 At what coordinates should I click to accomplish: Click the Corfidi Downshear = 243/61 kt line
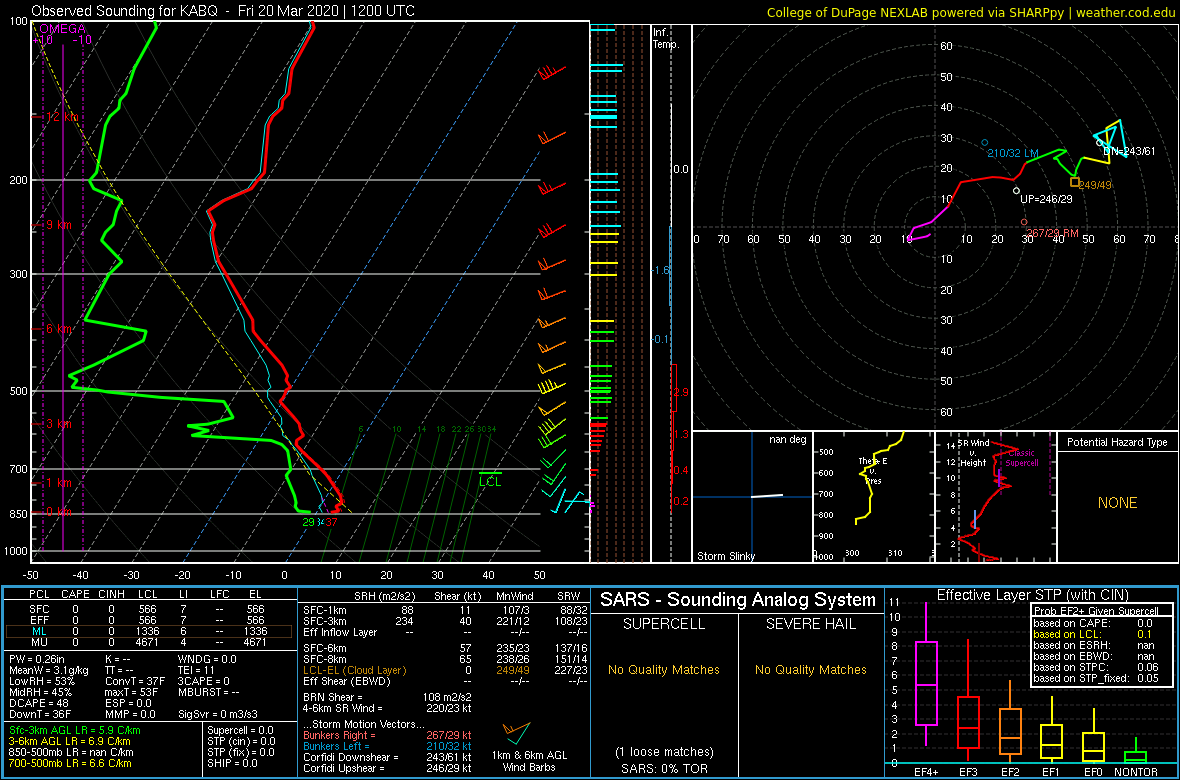click(x=388, y=757)
